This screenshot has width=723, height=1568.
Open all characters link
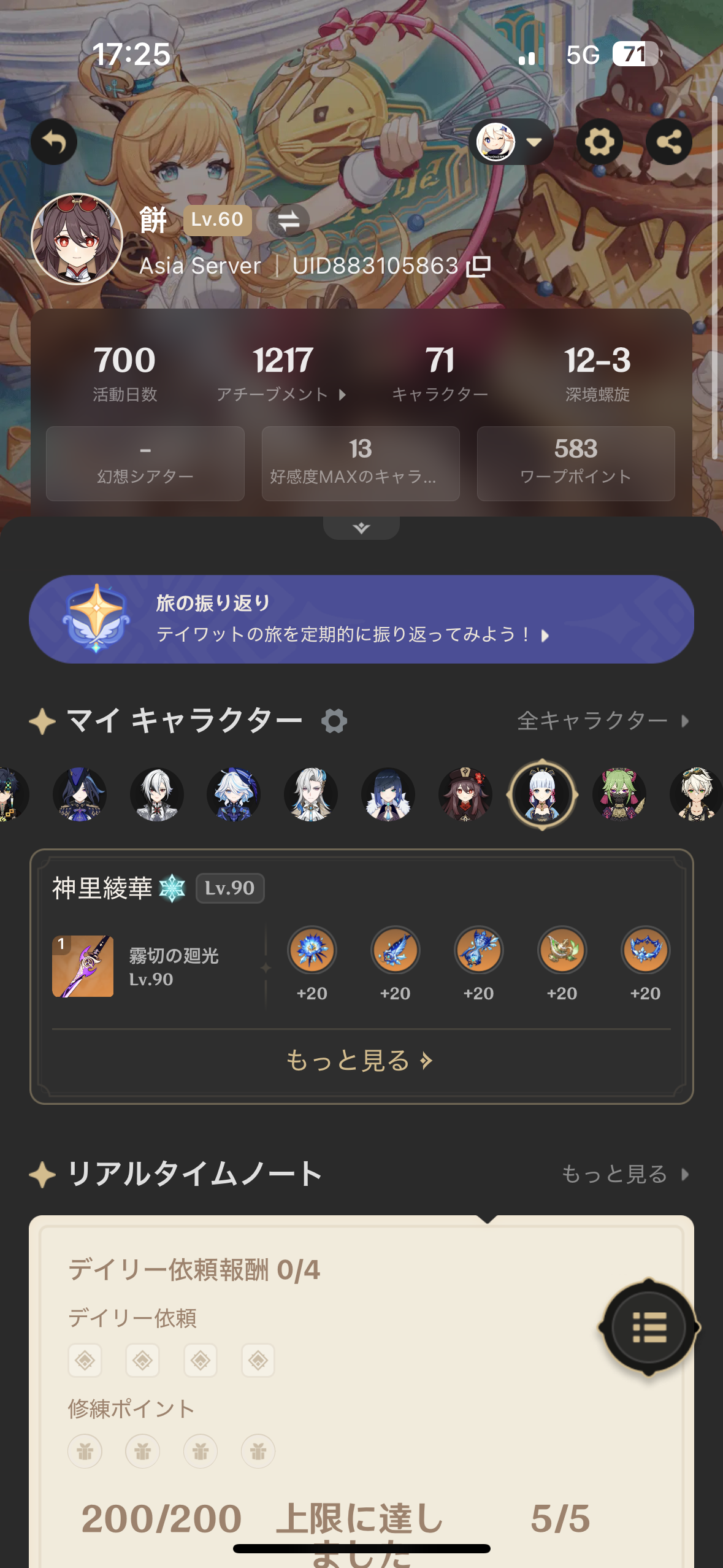point(603,721)
